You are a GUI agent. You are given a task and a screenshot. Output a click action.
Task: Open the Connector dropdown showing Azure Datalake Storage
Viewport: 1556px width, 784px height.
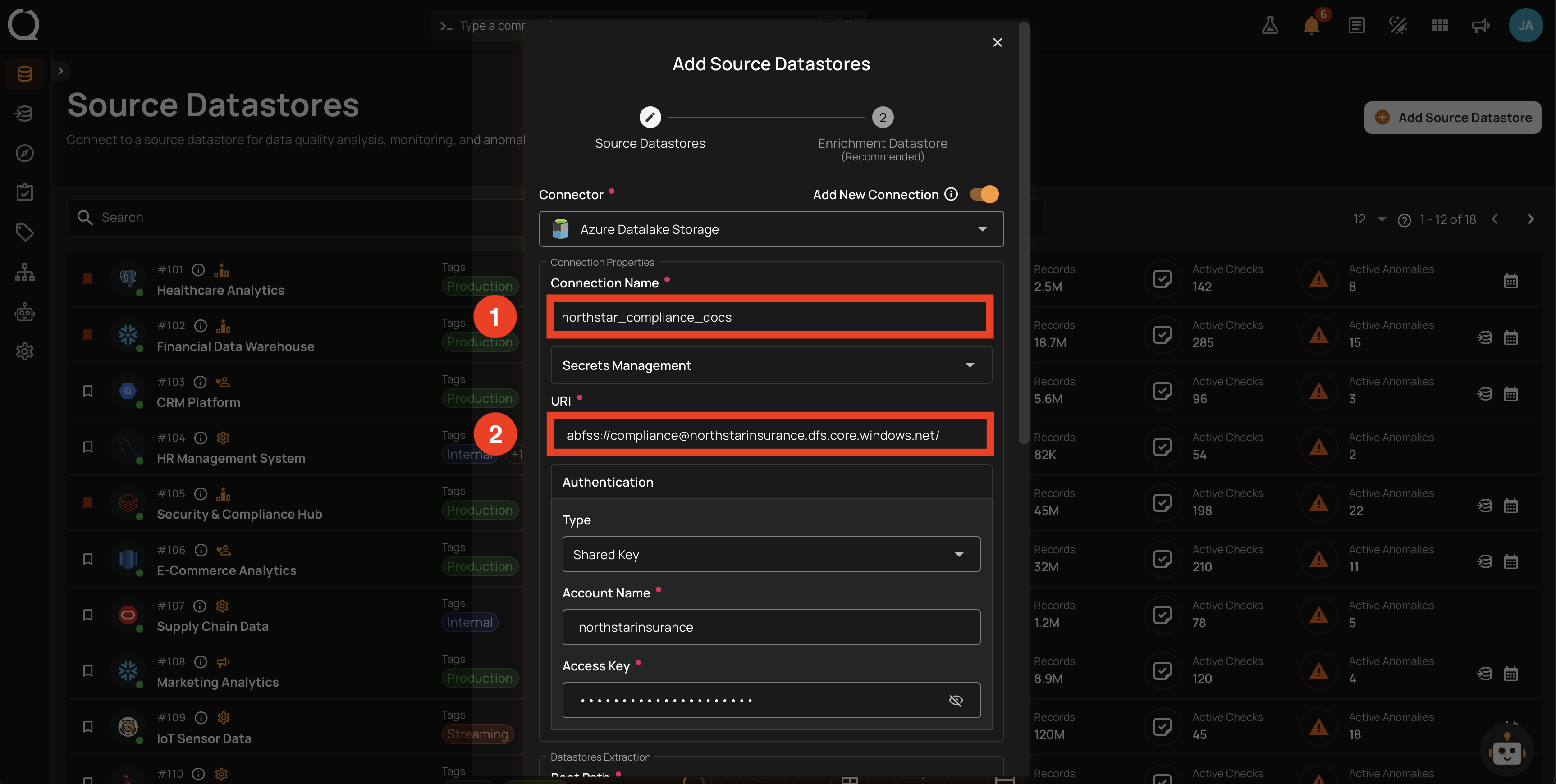pyautogui.click(x=771, y=229)
